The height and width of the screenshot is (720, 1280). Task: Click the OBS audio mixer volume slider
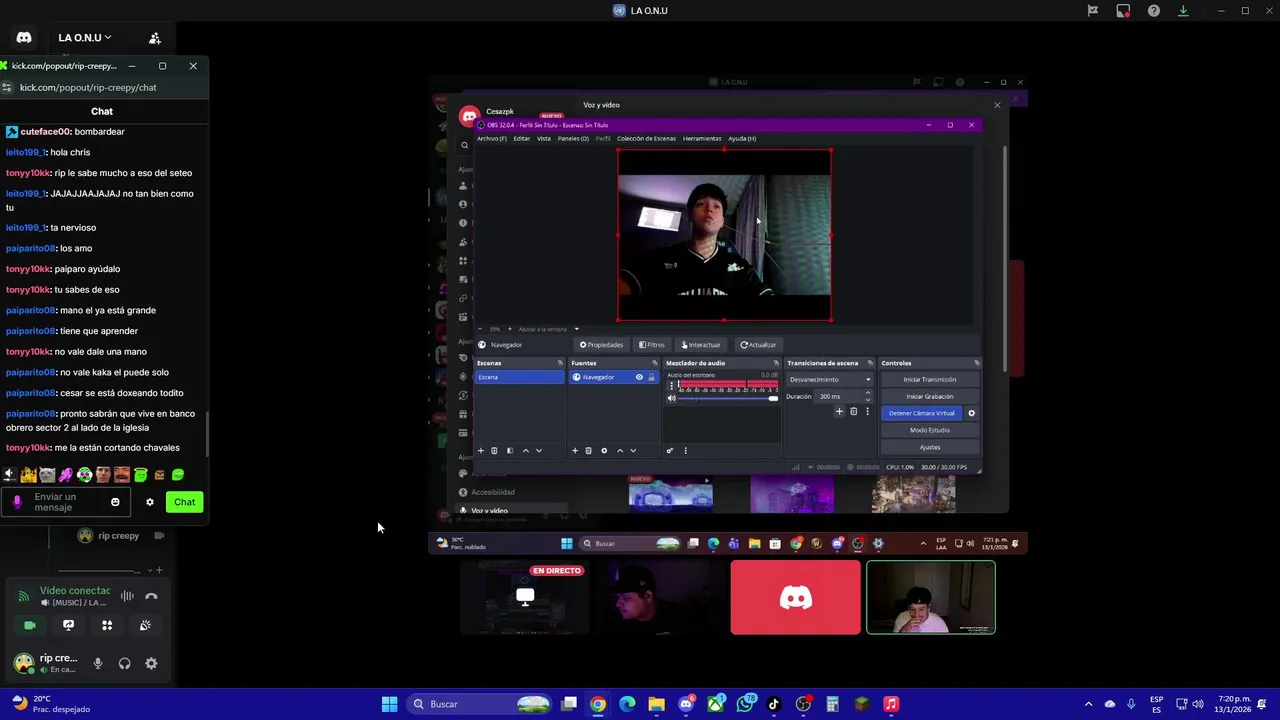[x=728, y=398]
